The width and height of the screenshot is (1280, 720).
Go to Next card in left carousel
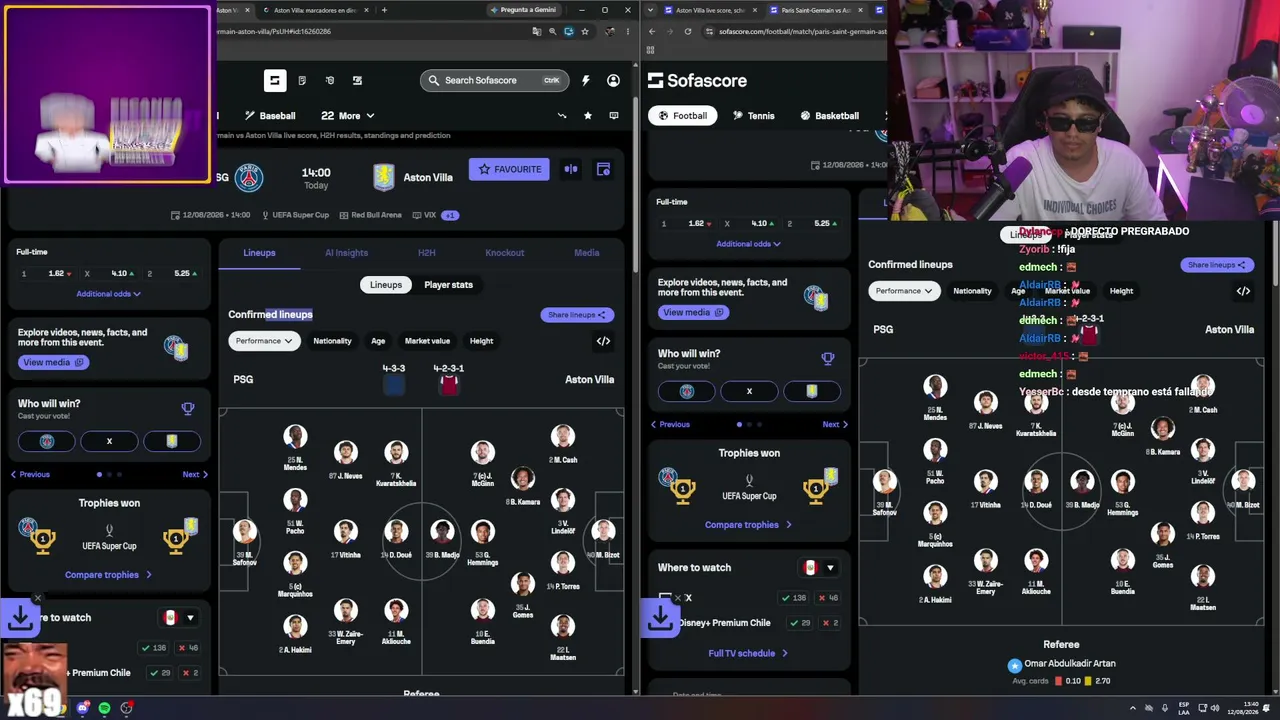tap(195, 474)
